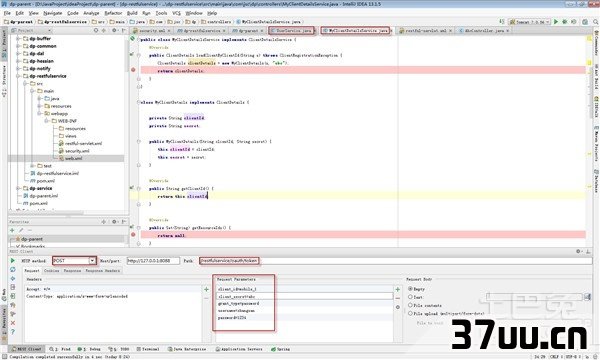This screenshot has height=360, width=600.
Task: Open the Terminal tool window
Action: pos(148,349)
